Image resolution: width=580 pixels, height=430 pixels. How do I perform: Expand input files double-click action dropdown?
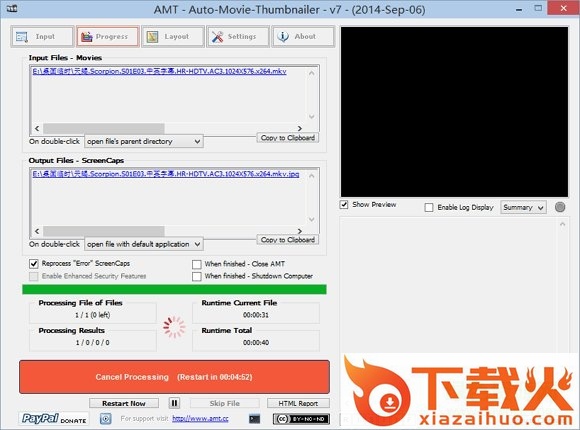coord(144,141)
